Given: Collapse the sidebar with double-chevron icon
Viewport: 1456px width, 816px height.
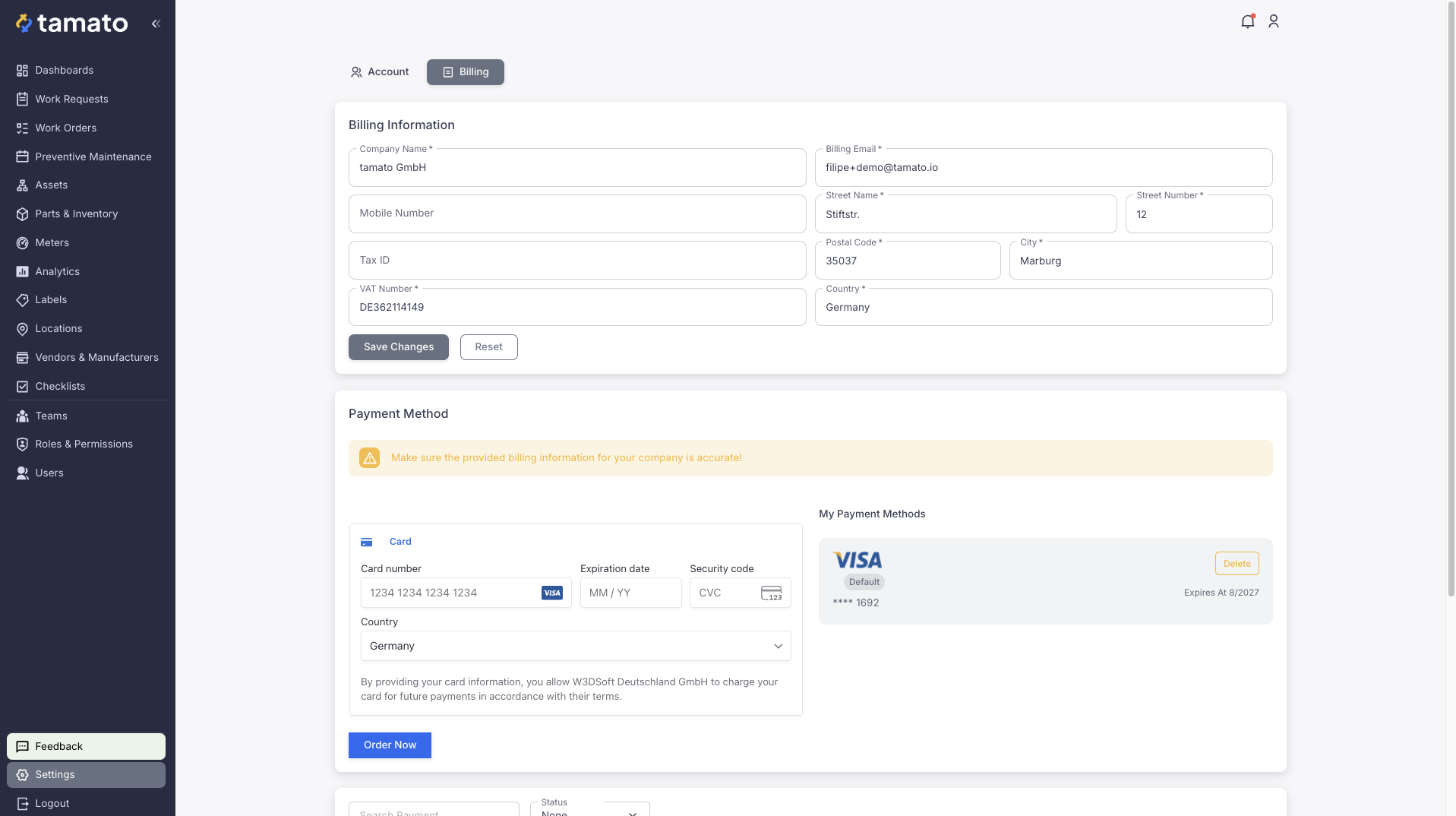Looking at the screenshot, I should click(156, 24).
